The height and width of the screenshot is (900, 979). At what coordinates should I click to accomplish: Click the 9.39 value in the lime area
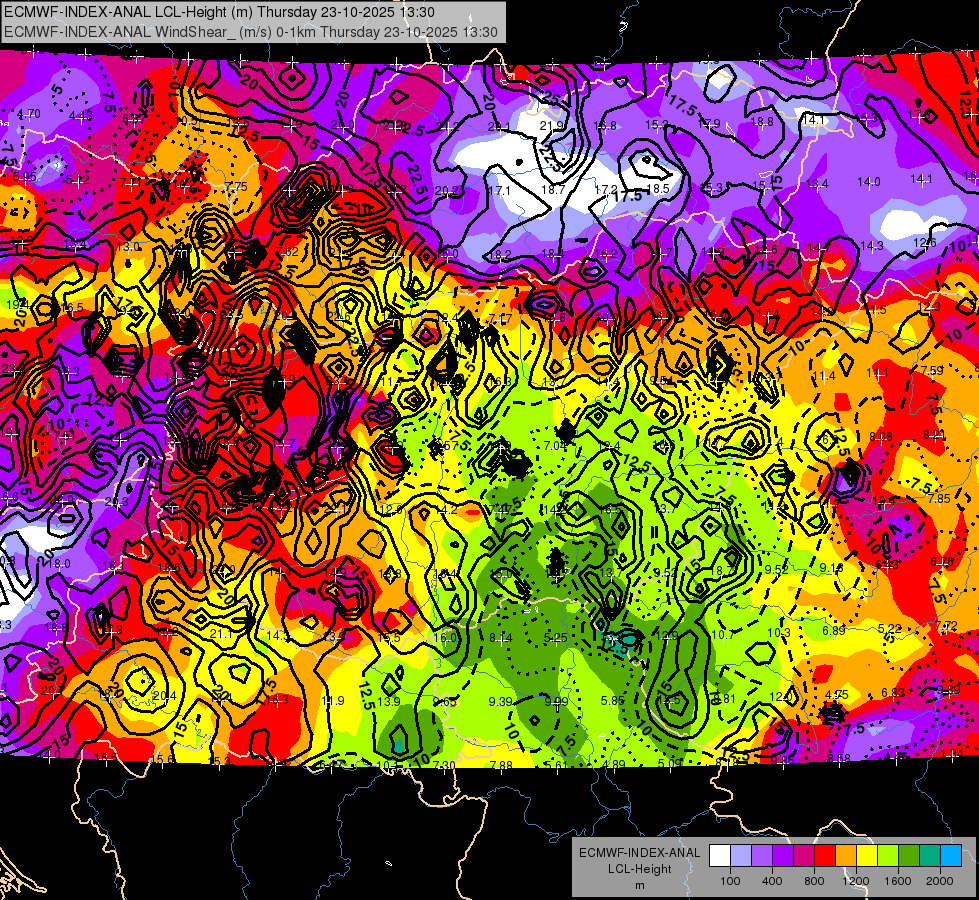(501, 702)
